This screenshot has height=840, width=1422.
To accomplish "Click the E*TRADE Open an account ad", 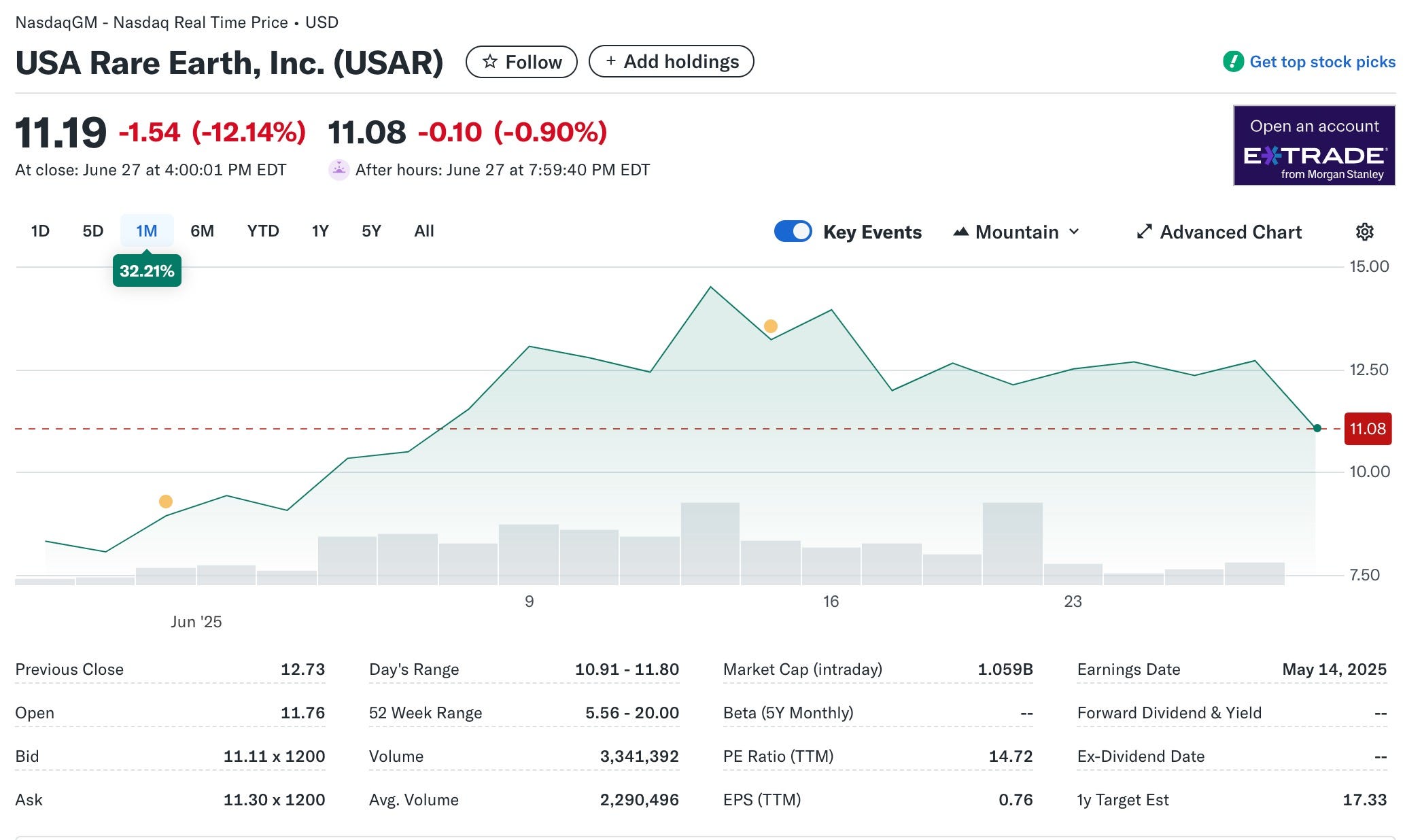I will (x=1315, y=145).
